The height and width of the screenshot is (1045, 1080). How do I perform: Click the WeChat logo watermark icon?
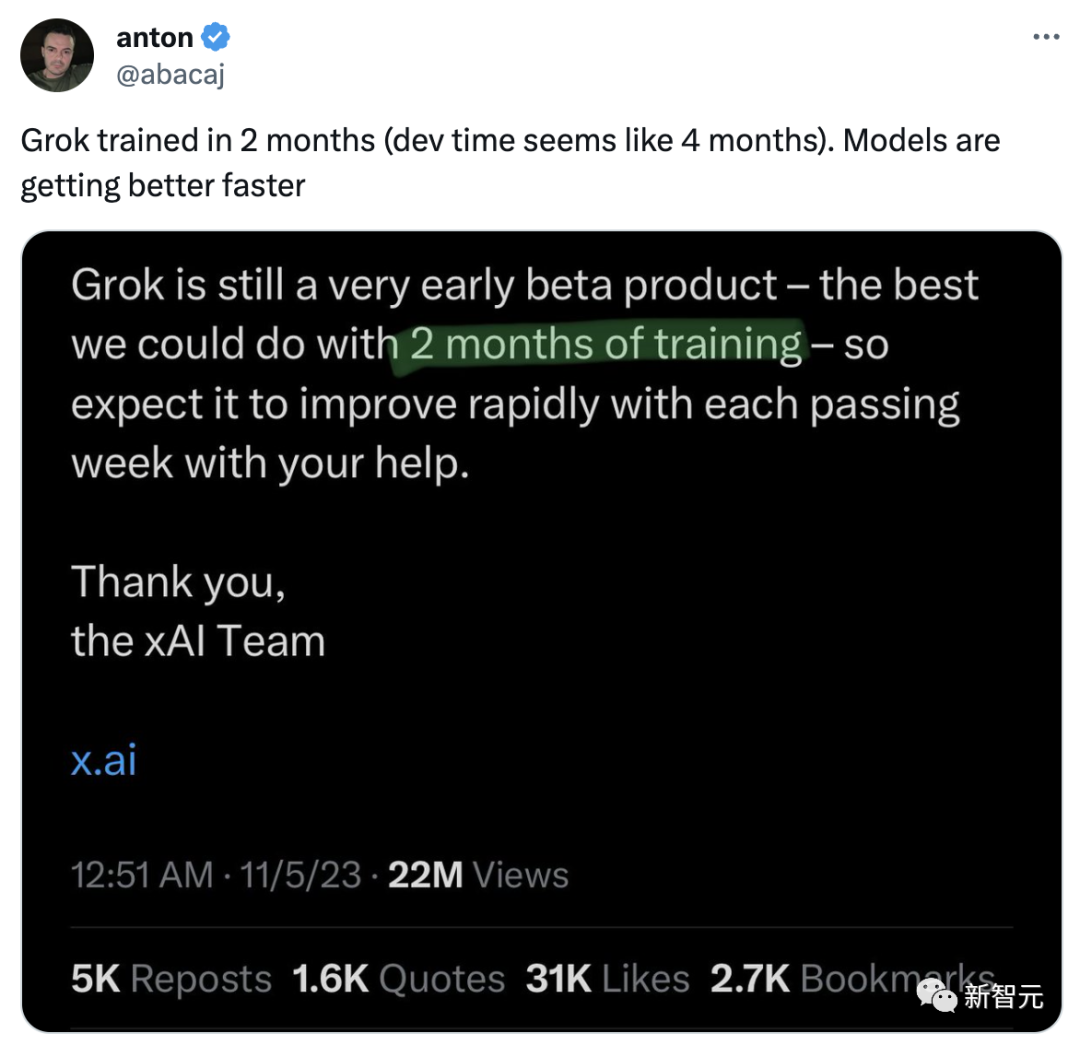tap(937, 996)
